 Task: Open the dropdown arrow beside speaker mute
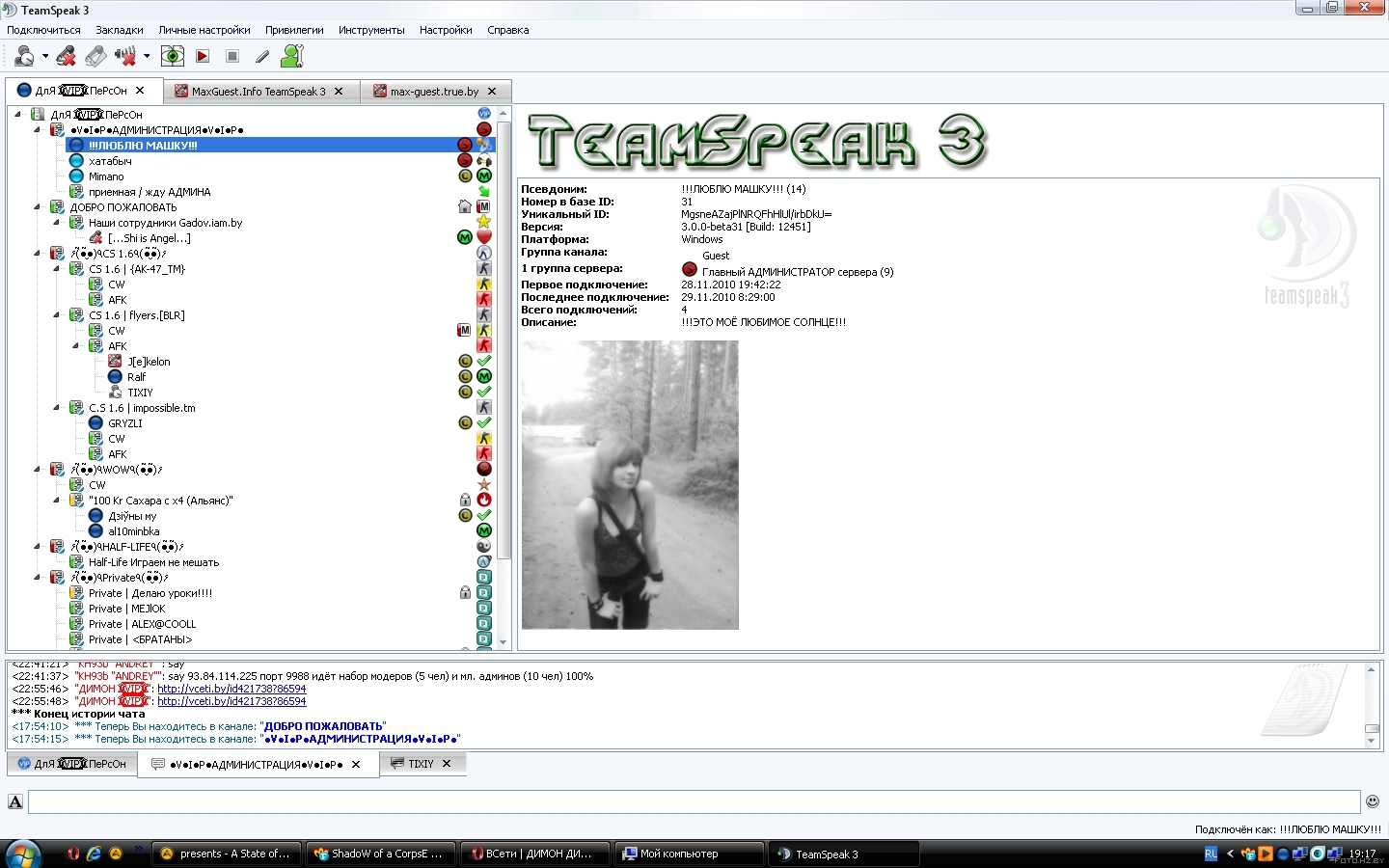coord(147,57)
